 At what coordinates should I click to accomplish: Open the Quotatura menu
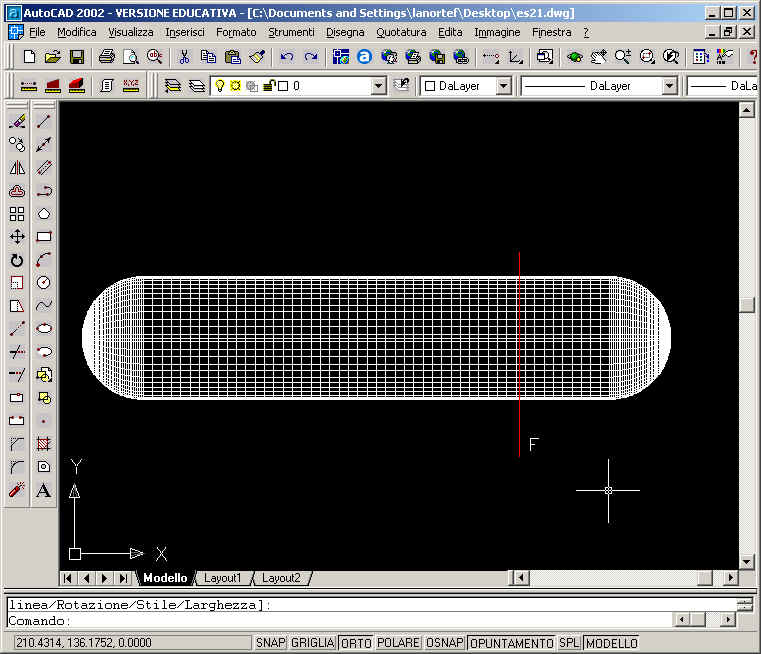click(401, 32)
